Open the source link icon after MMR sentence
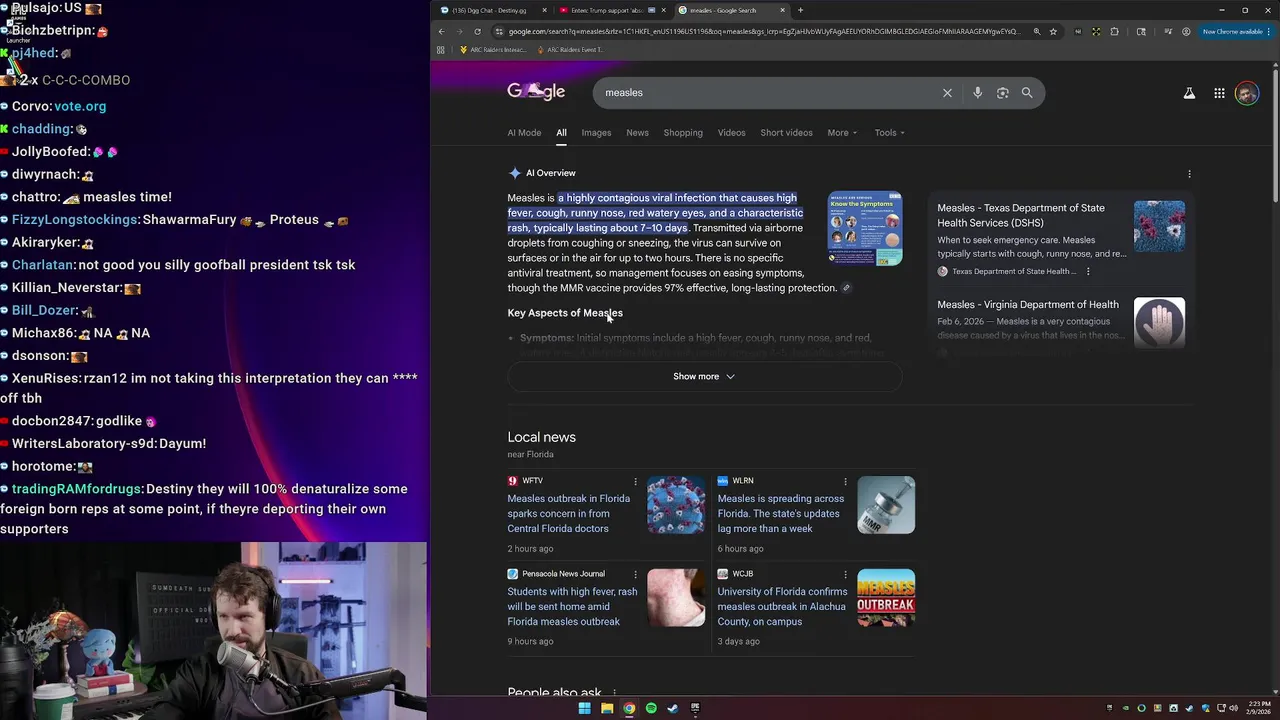This screenshot has height=720, width=1280. (x=846, y=288)
